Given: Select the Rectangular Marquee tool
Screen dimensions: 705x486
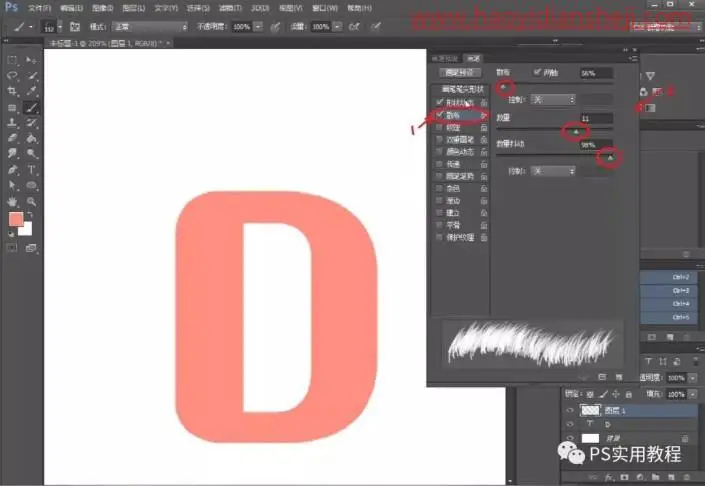Looking at the screenshot, I should 12,60.
